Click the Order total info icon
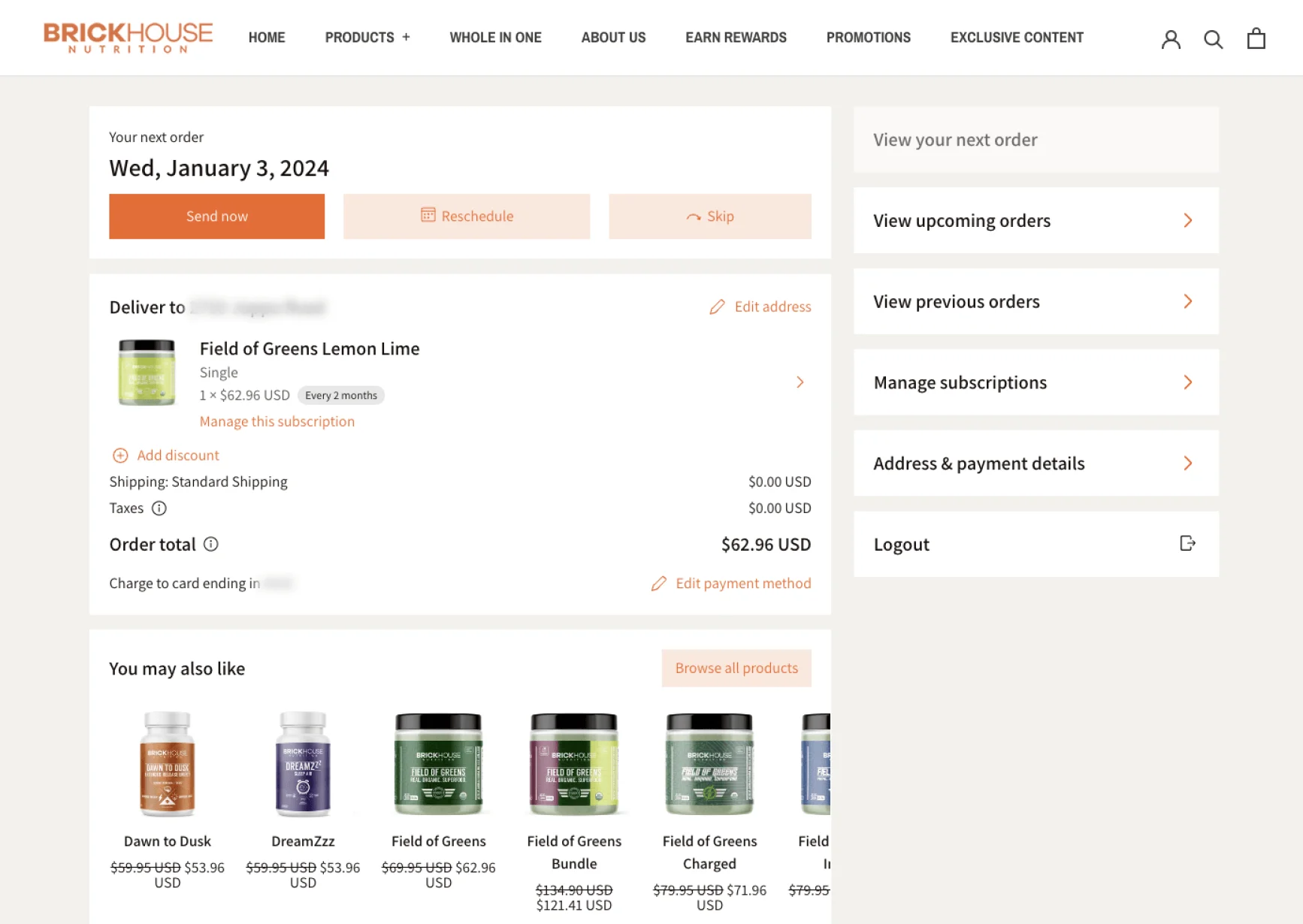The height and width of the screenshot is (924, 1303). (x=210, y=545)
